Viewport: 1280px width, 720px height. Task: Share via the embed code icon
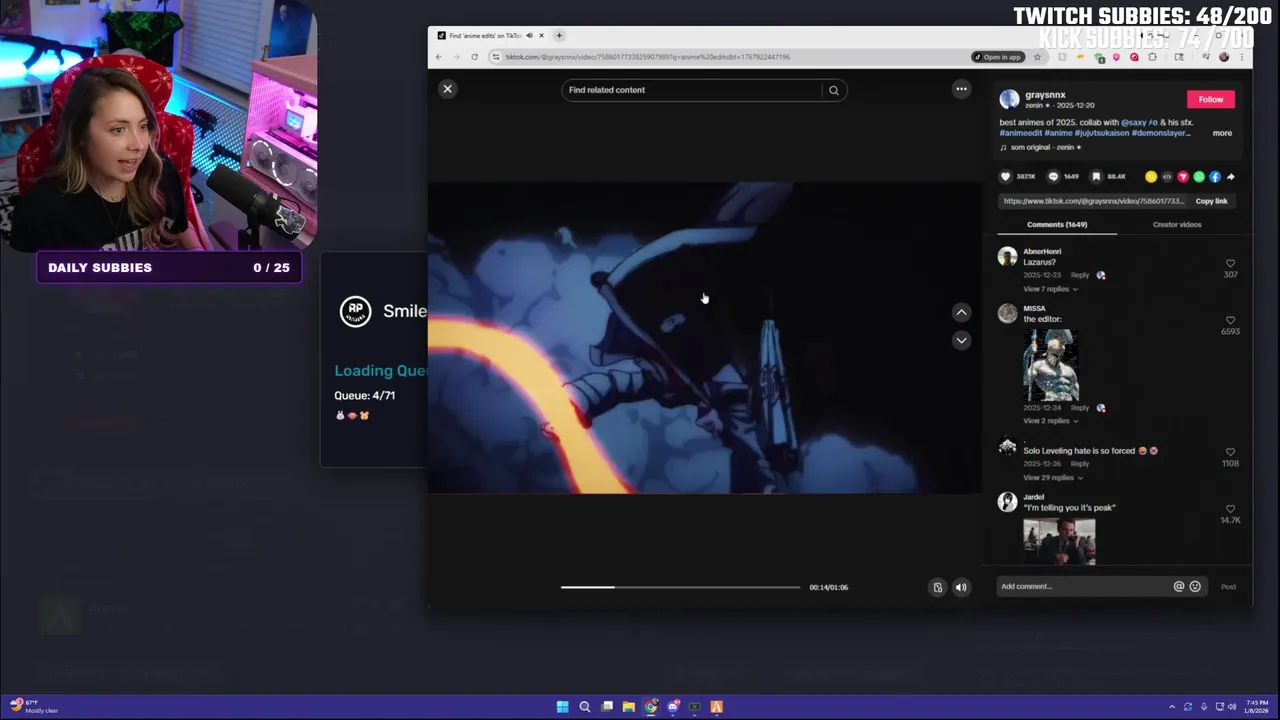click(1167, 177)
